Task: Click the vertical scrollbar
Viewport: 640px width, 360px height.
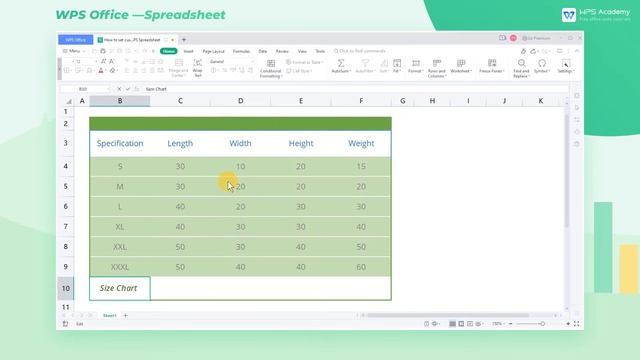Action: 567,171
